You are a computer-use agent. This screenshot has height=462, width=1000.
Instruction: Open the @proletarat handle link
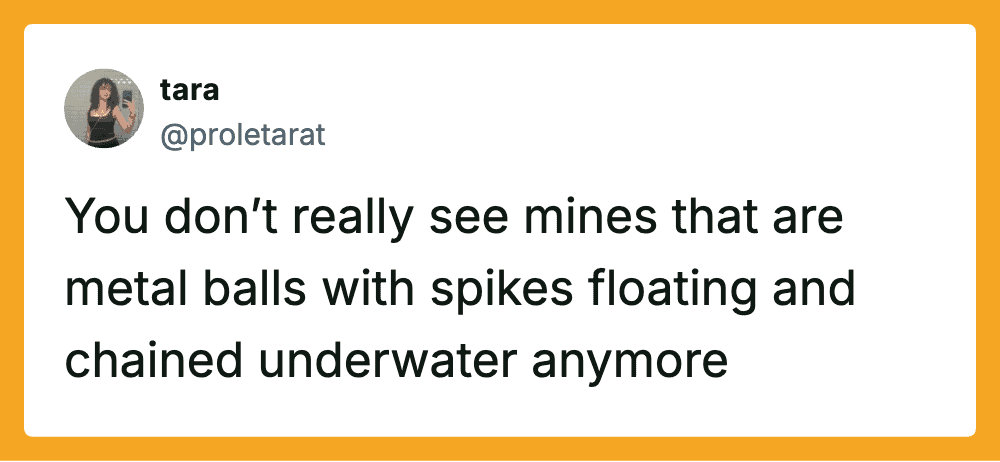pyautogui.click(x=243, y=134)
